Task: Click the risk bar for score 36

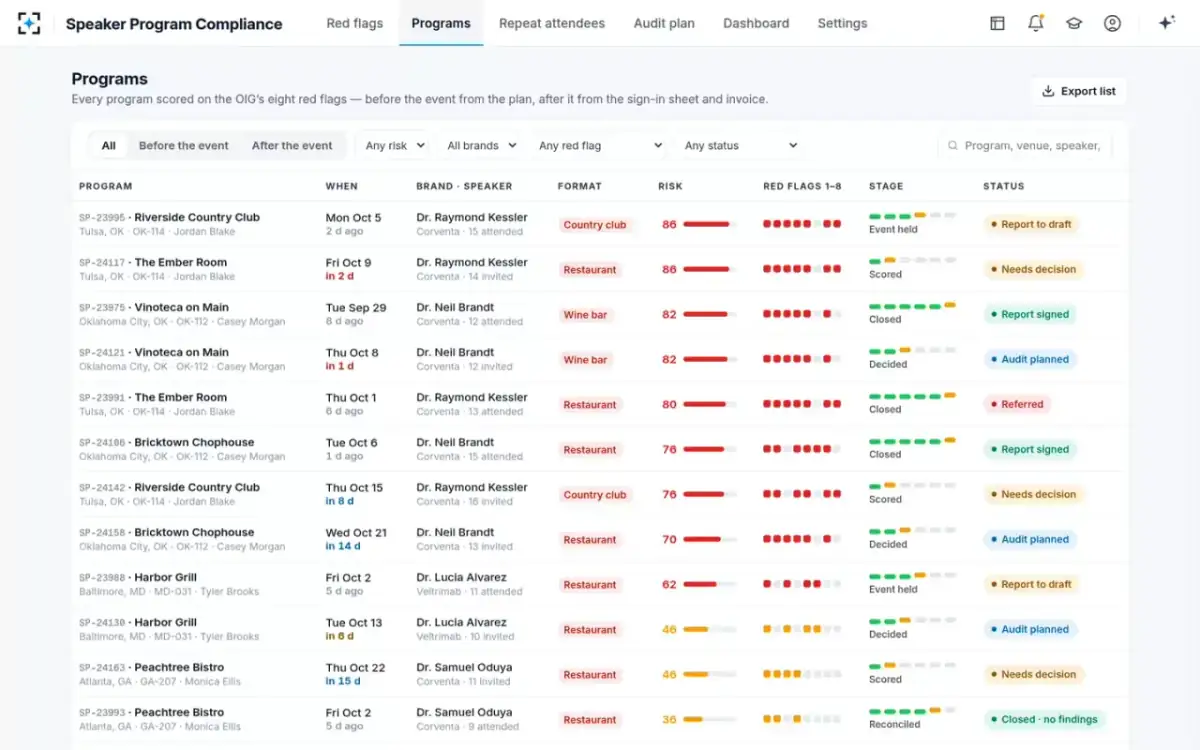Action: [x=710, y=720]
